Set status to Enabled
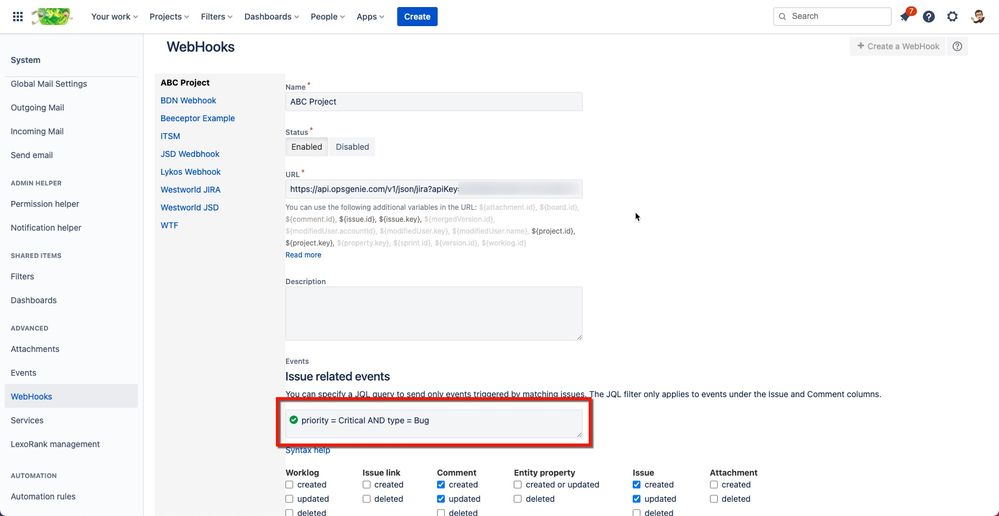Image resolution: width=999 pixels, height=516 pixels. (306, 147)
